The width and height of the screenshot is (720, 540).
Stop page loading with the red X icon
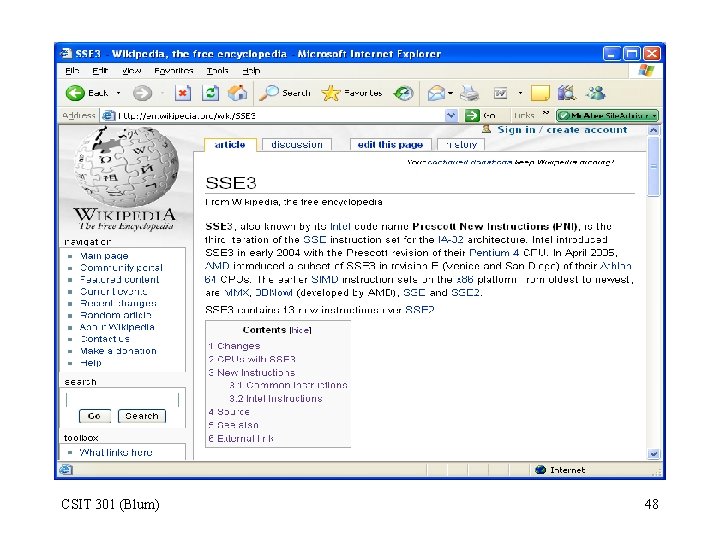[x=182, y=93]
